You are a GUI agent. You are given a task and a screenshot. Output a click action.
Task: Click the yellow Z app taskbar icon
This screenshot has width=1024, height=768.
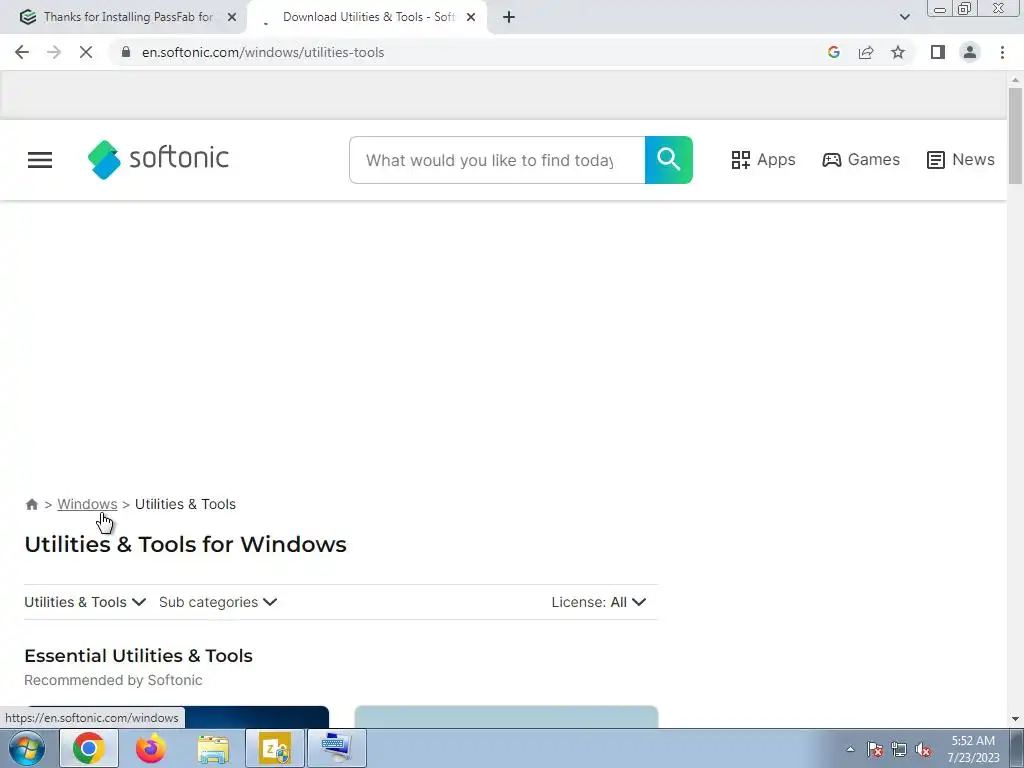[275, 749]
